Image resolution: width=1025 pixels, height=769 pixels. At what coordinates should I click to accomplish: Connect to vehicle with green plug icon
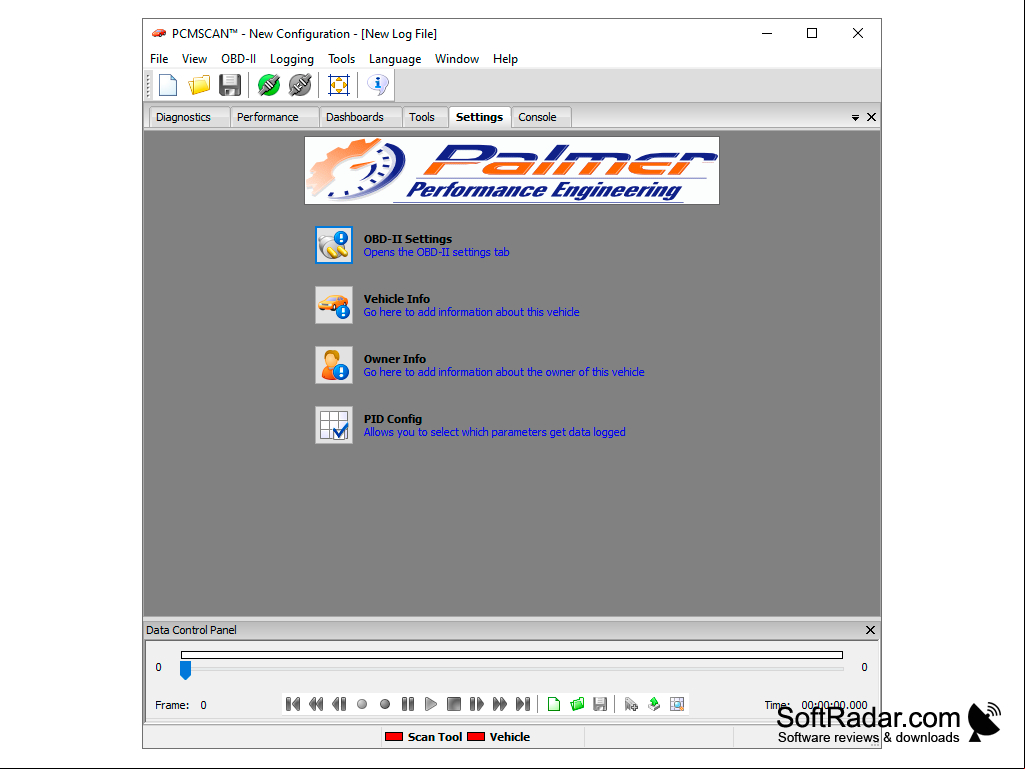click(268, 85)
